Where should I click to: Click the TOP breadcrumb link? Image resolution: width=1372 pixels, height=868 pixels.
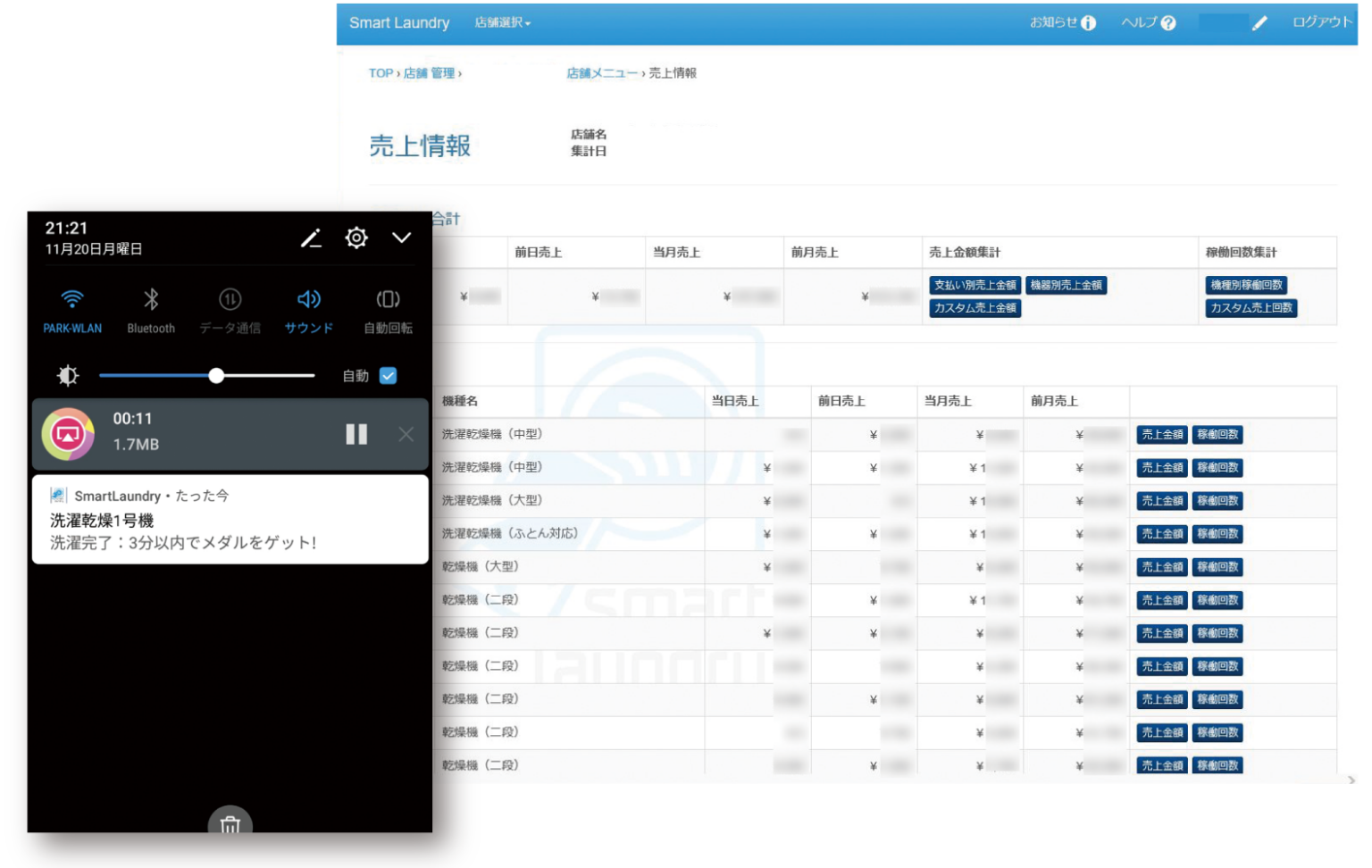[x=381, y=73]
